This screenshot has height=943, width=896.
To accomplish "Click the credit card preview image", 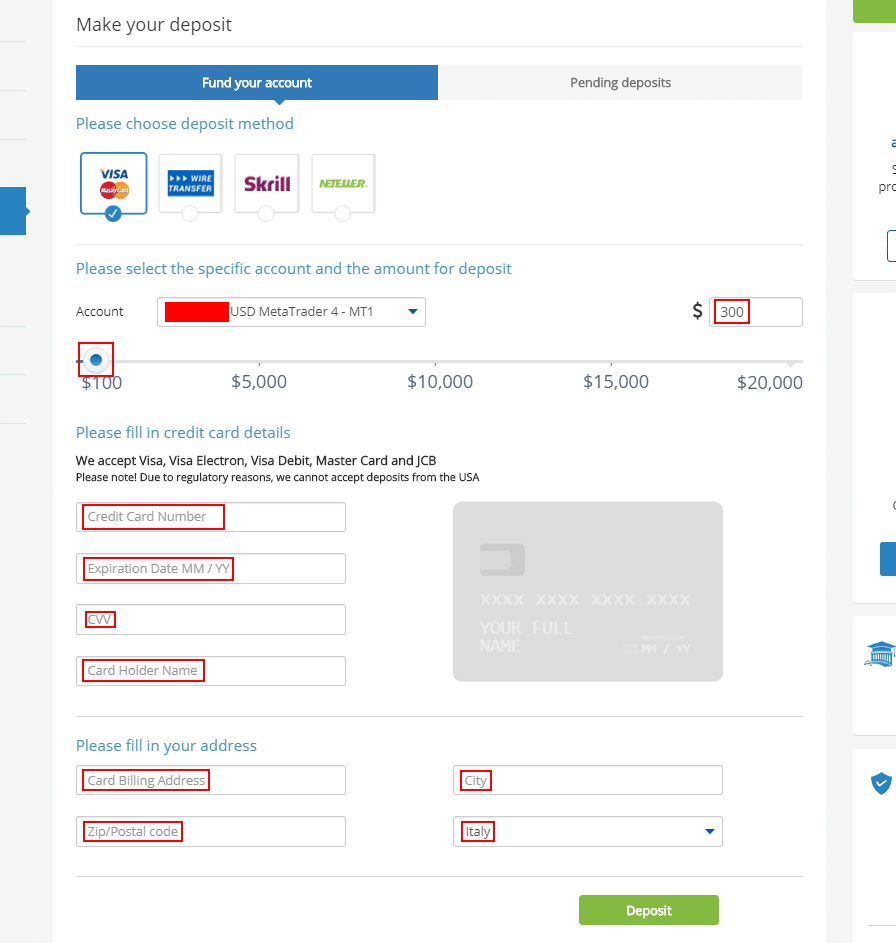I will [587, 591].
